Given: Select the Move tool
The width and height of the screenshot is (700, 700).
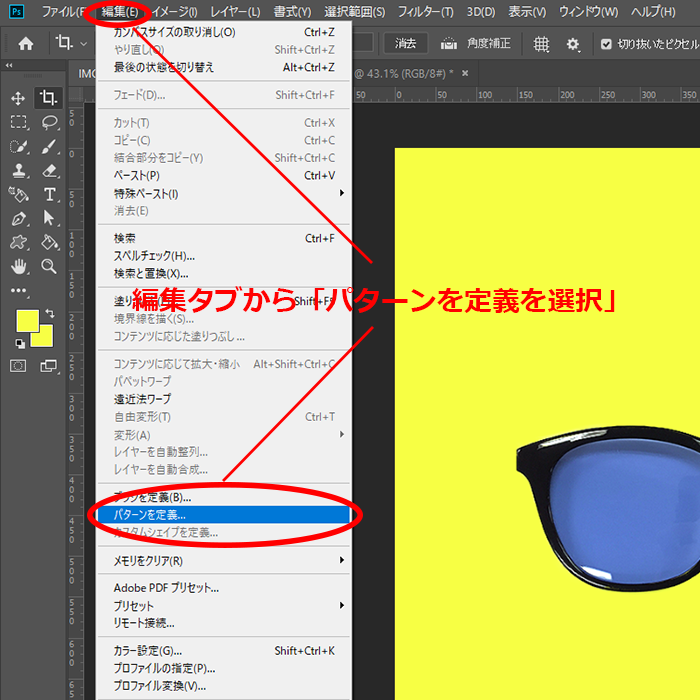Looking at the screenshot, I should (x=18, y=98).
